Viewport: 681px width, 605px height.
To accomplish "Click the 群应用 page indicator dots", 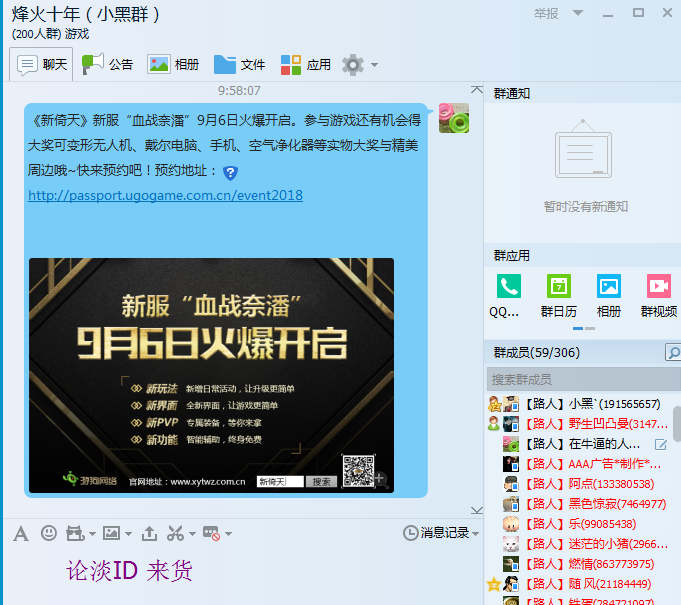I will 584,328.
